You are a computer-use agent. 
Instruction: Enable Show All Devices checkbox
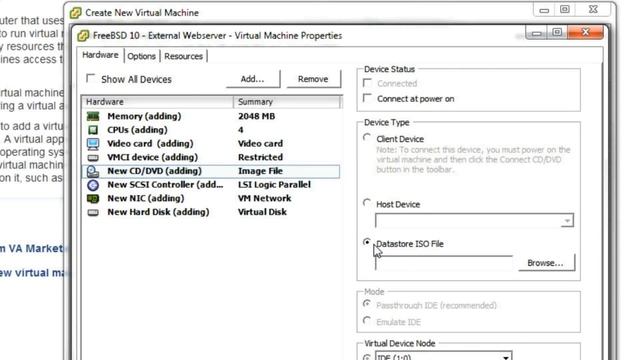tap(91, 78)
